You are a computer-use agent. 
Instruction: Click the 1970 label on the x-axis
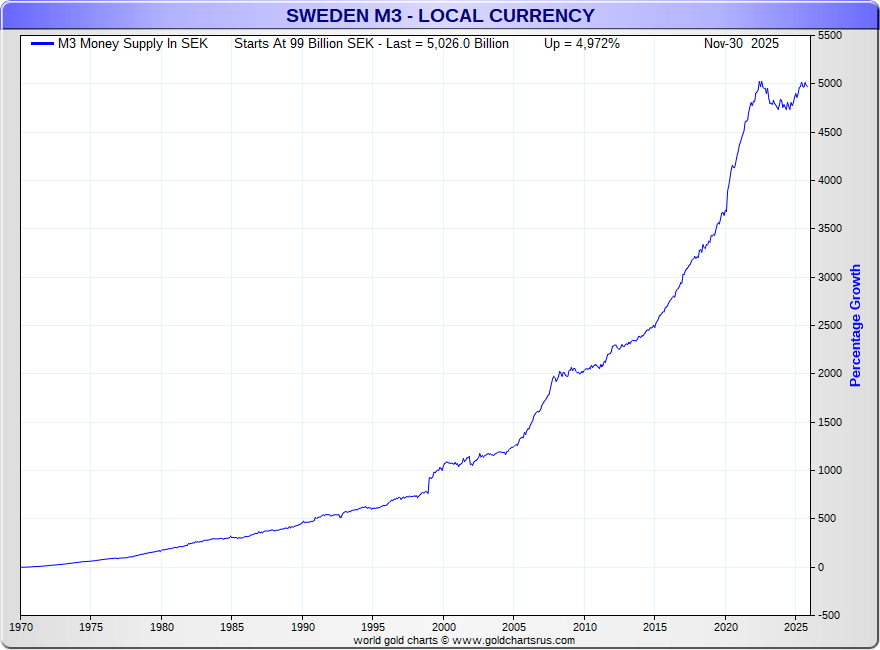click(20, 628)
